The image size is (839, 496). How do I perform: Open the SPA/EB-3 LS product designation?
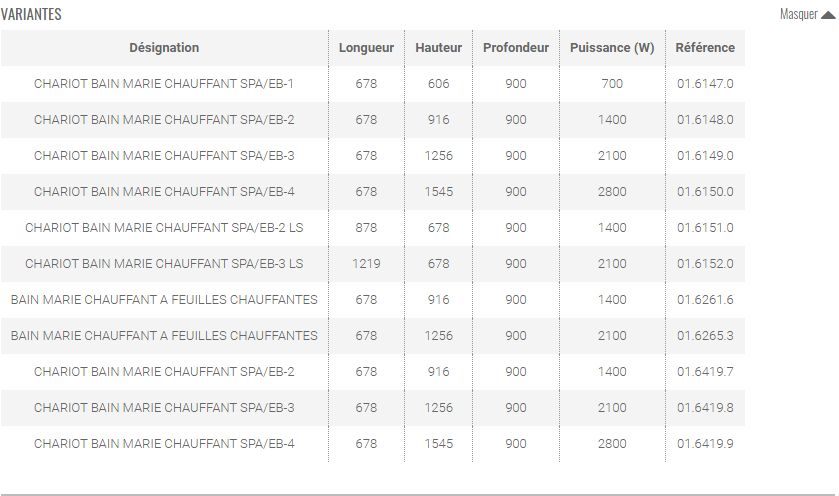pos(164,264)
